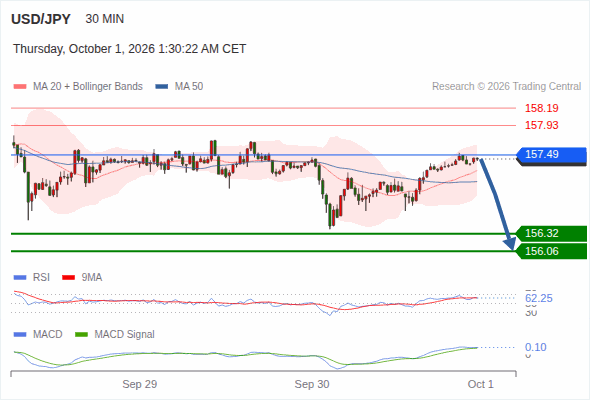Click the 9MA red legend swatch

68,278
